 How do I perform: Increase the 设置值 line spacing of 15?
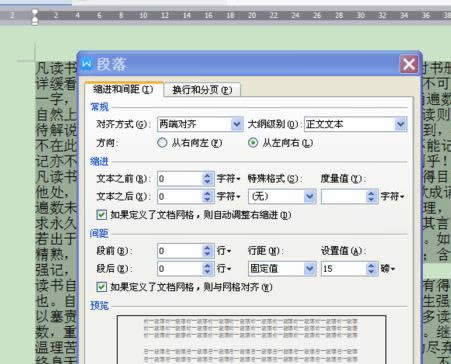(x=371, y=265)
